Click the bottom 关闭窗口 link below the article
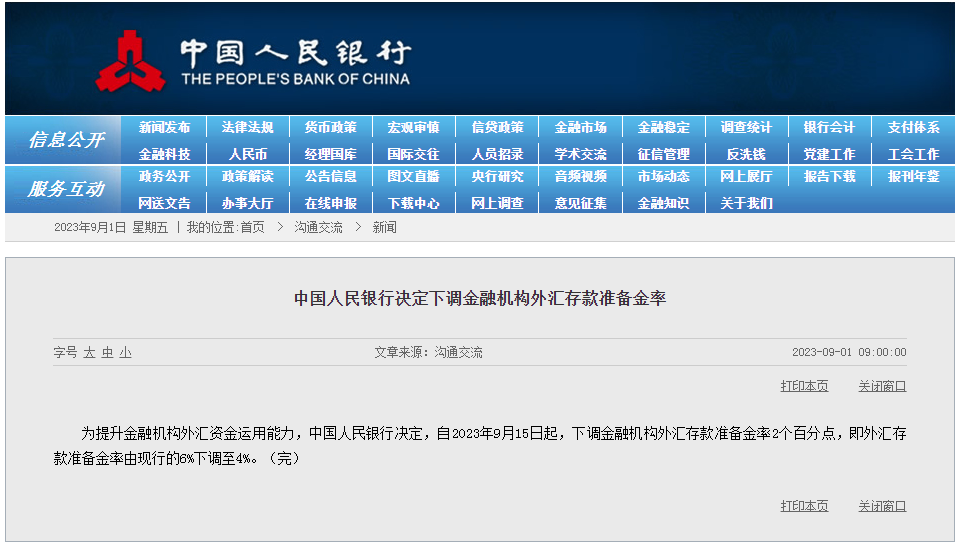Viewport: 959px width, 547px height. click(882, 506)
